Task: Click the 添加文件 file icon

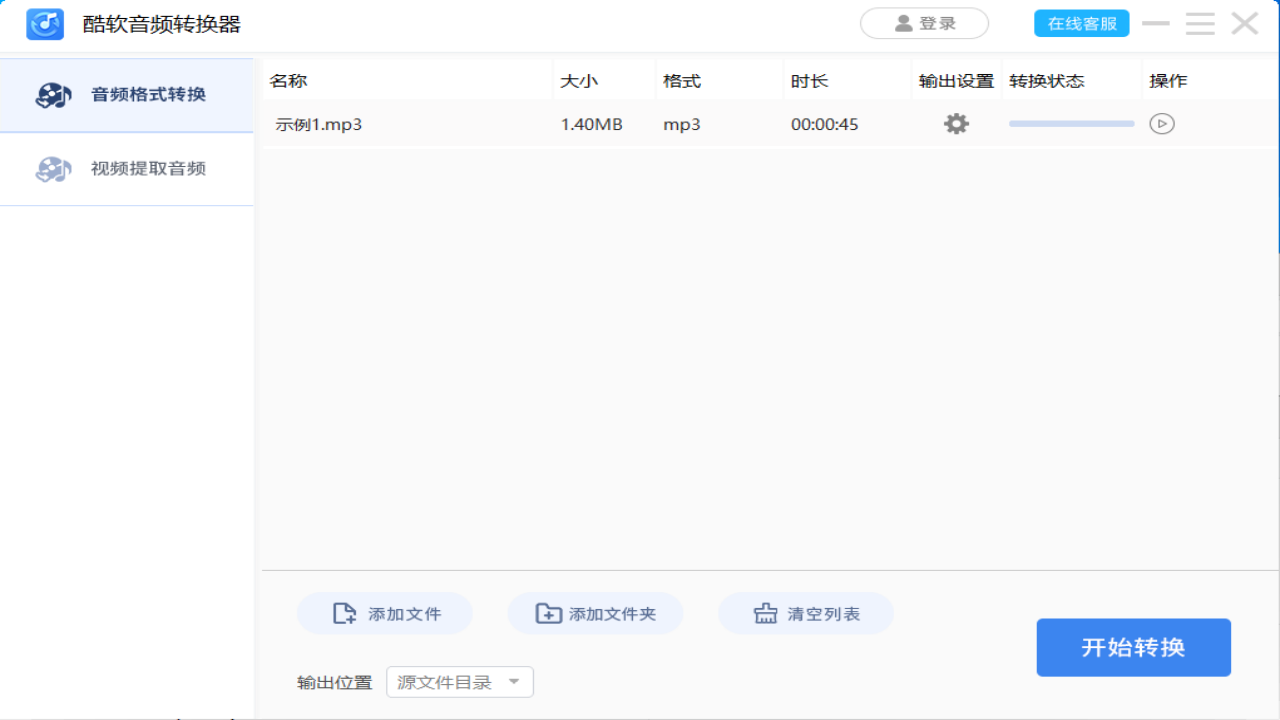Action: (343, 613)
